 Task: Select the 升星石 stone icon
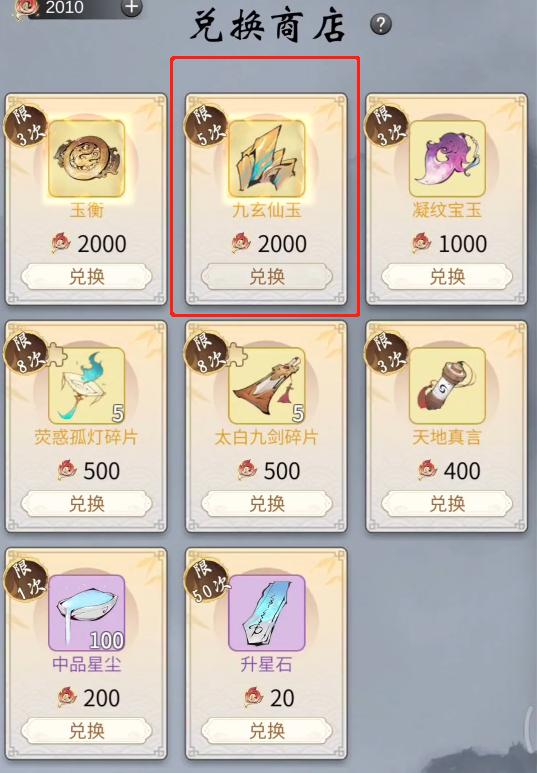(x=267, y=612)
